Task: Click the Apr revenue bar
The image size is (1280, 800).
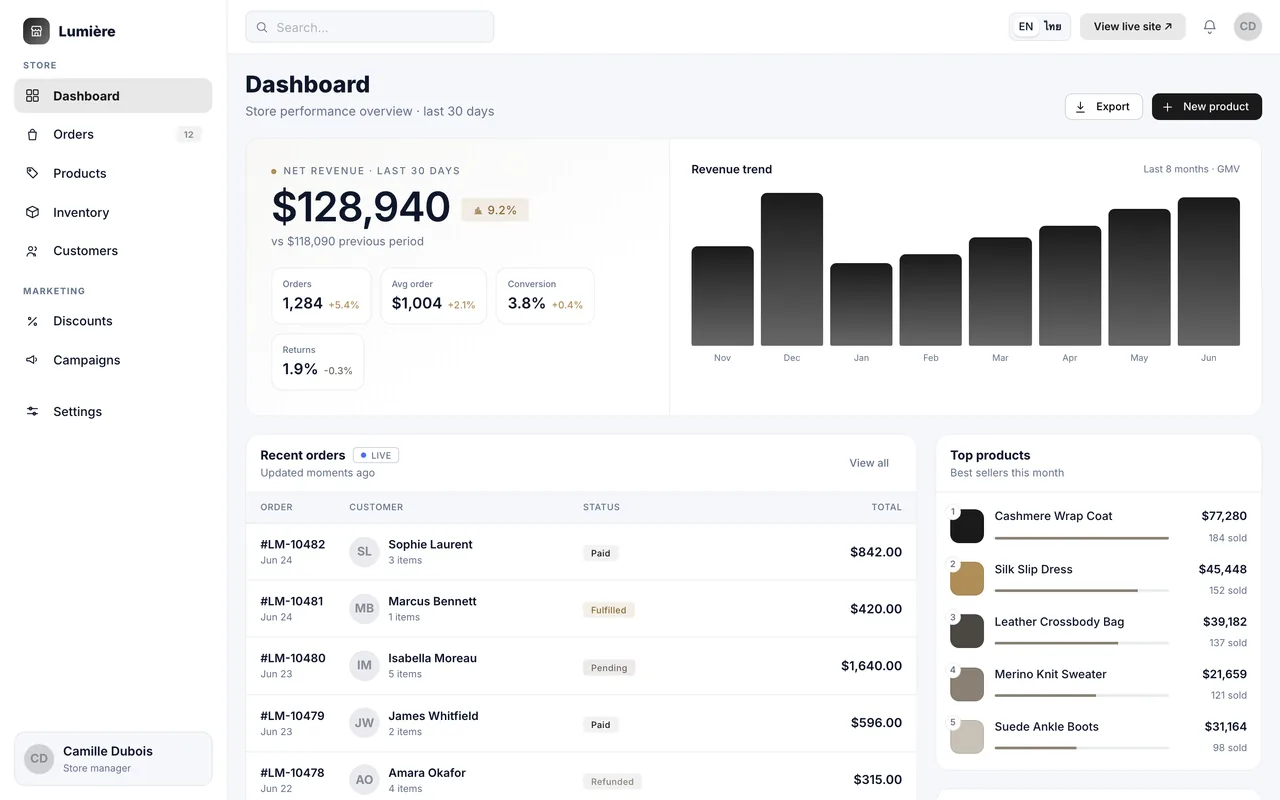Action: point(1070,286)
